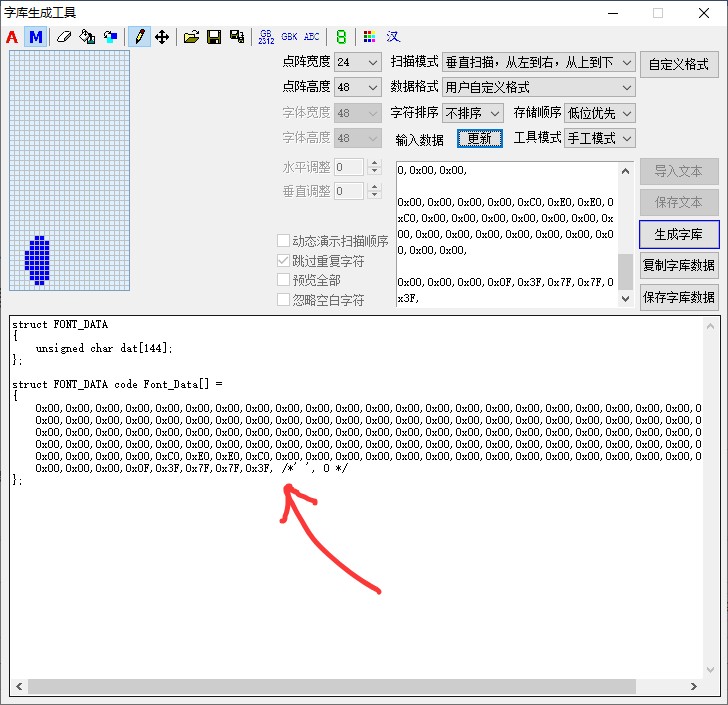Activate the move arrows tool

pos(162,37)
